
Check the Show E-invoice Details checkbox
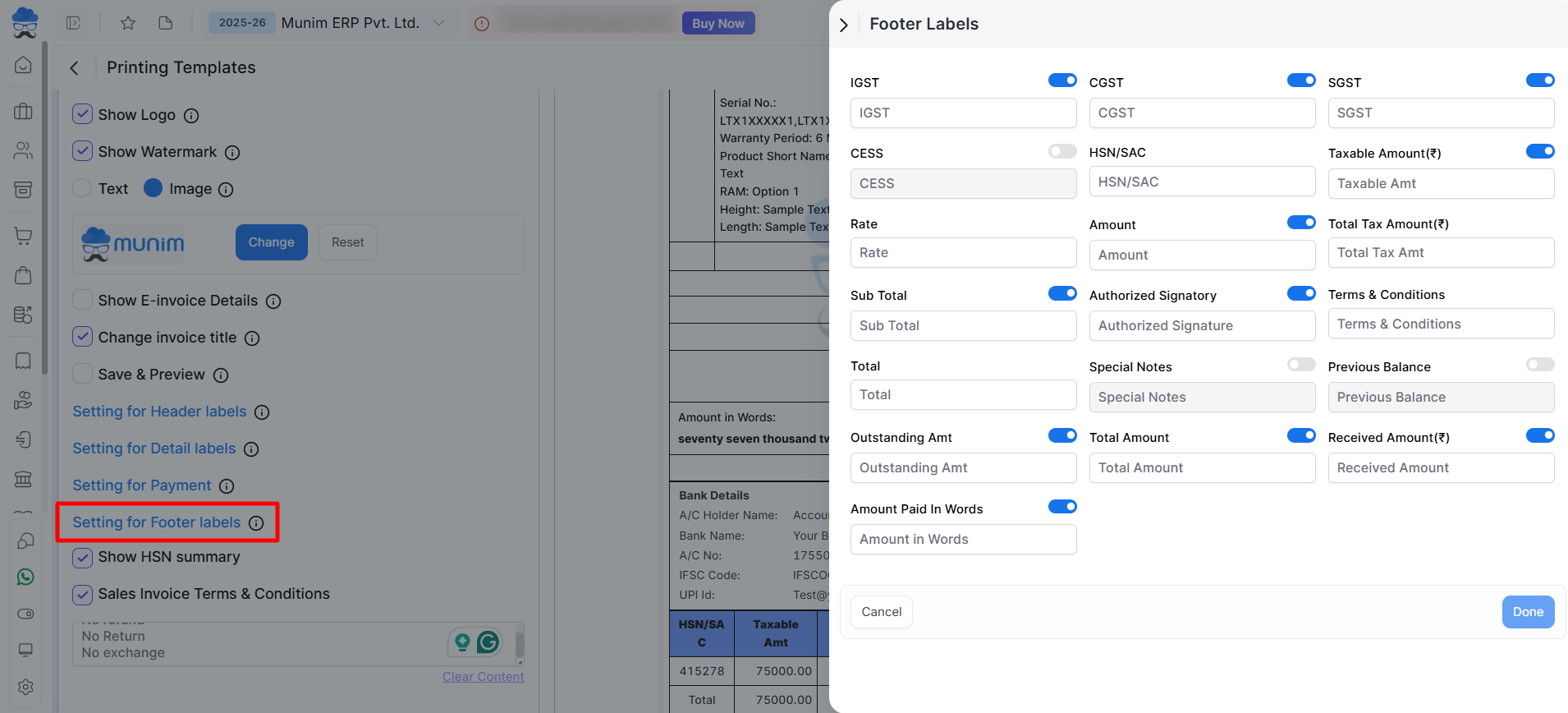pyautogui.click(x=82, y=300)
